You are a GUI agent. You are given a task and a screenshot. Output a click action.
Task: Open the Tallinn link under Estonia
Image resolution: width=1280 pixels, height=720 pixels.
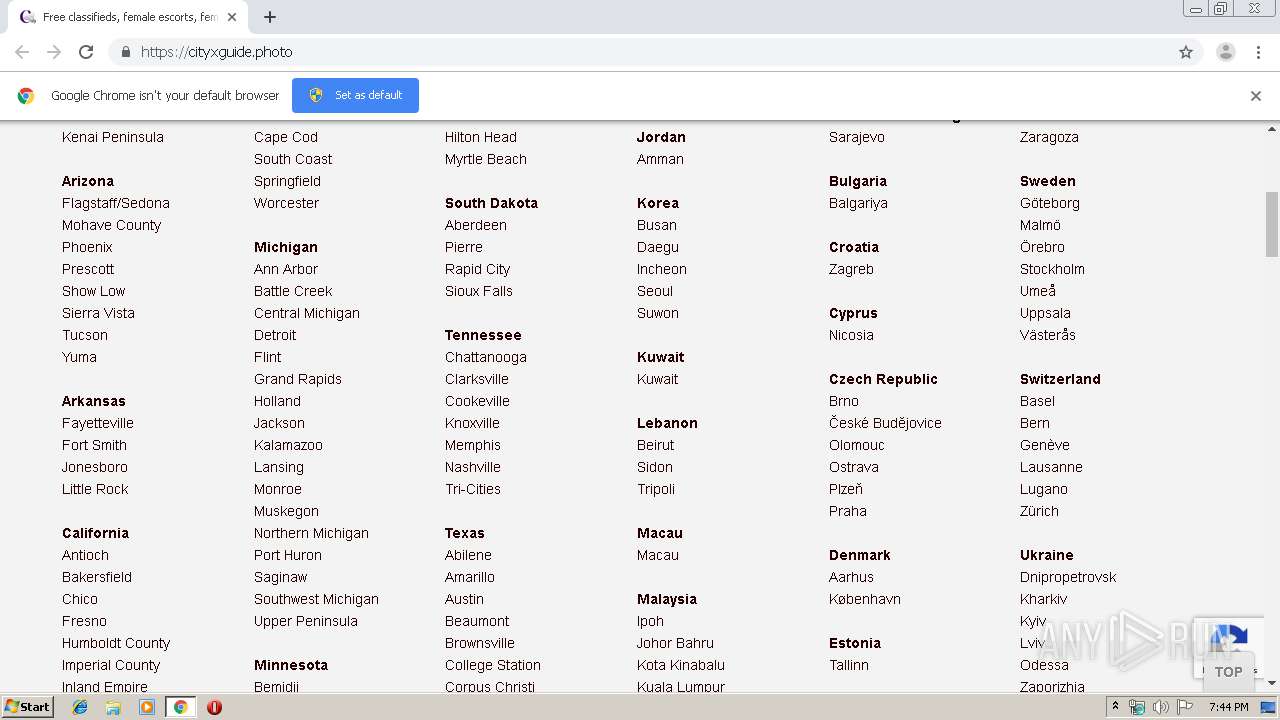(849, 665)
